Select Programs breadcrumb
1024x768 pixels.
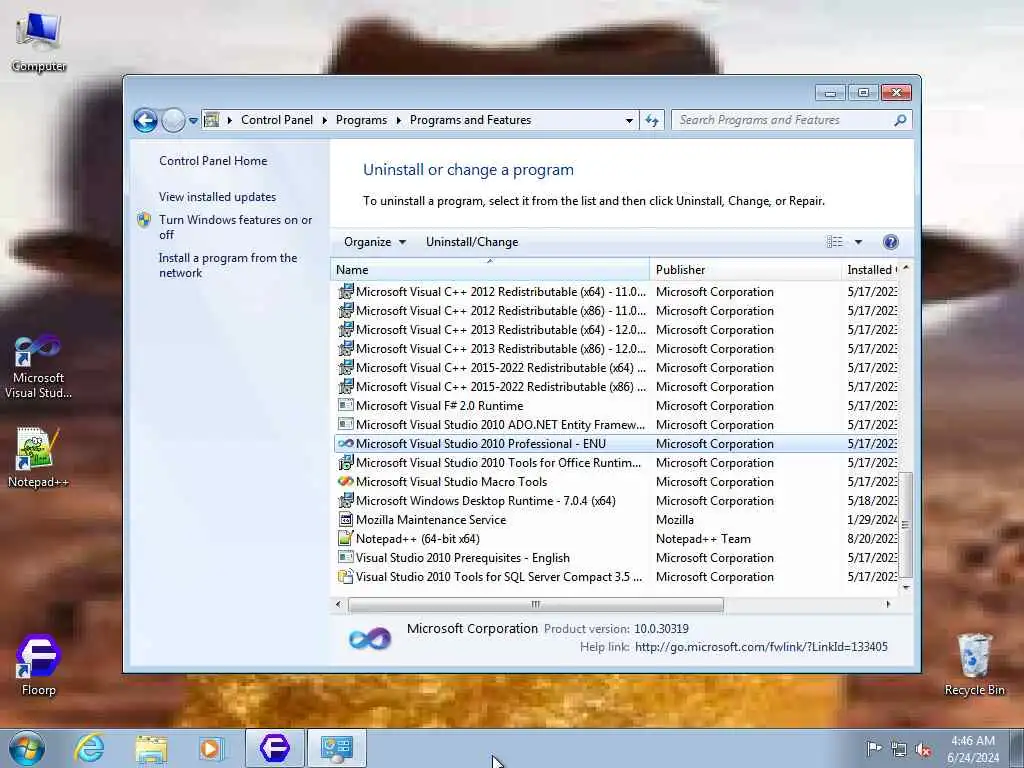coord(361,120)
